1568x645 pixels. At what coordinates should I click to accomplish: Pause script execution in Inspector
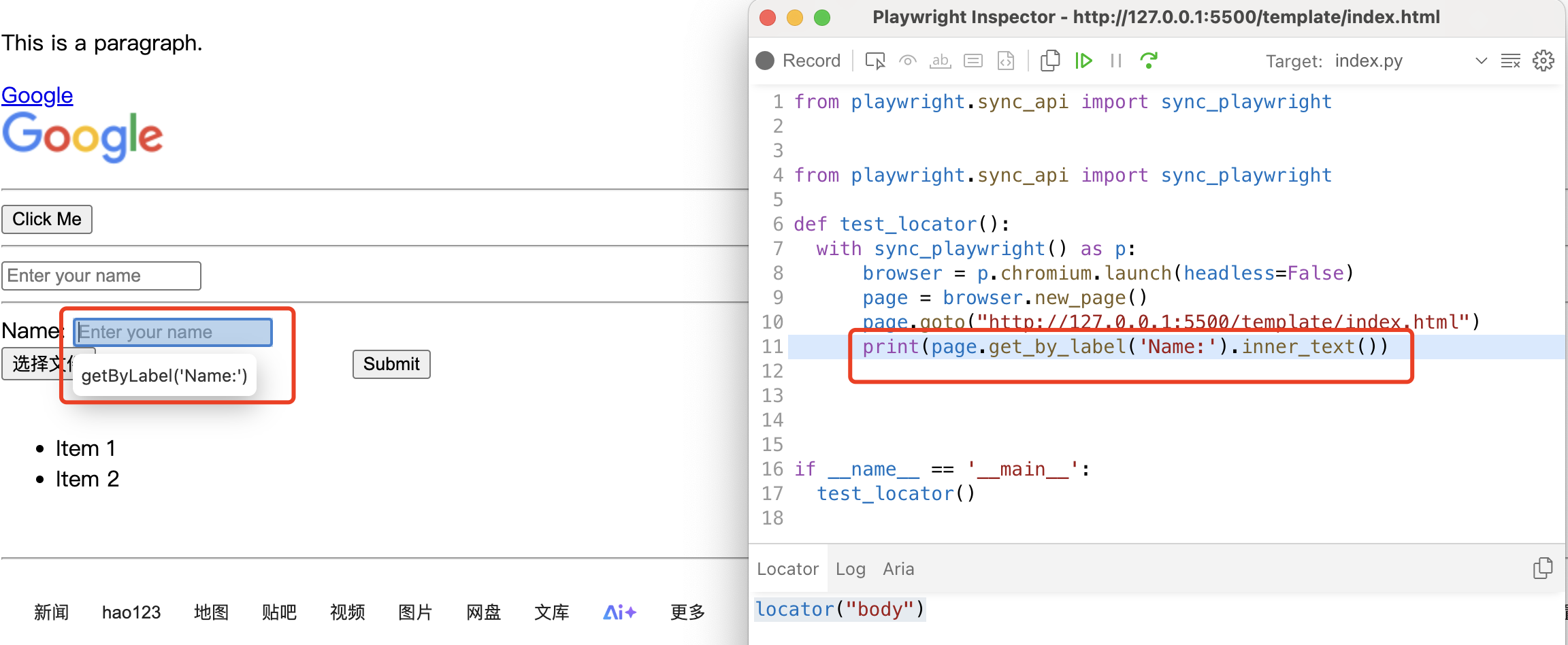pyautogui.click(x=1116, y=61)
